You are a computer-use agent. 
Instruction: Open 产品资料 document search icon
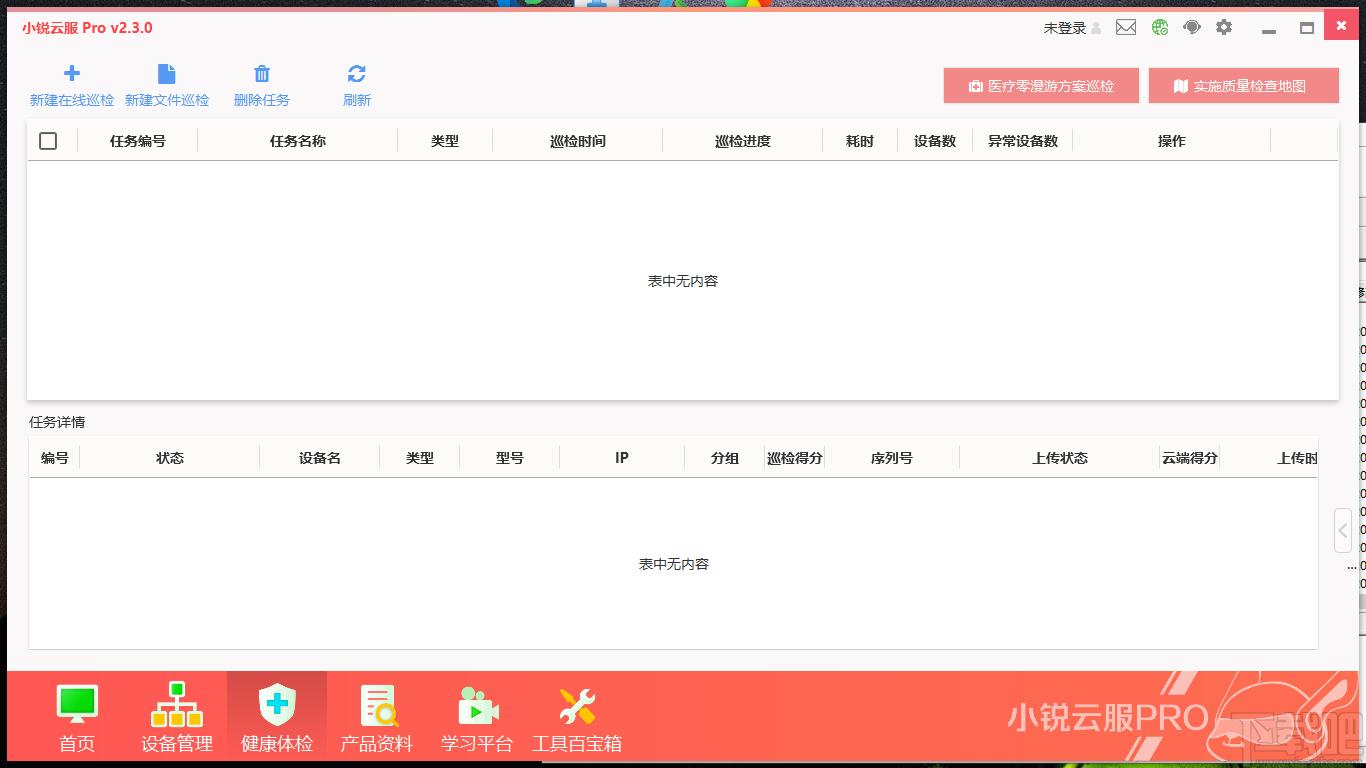[378, 705]
